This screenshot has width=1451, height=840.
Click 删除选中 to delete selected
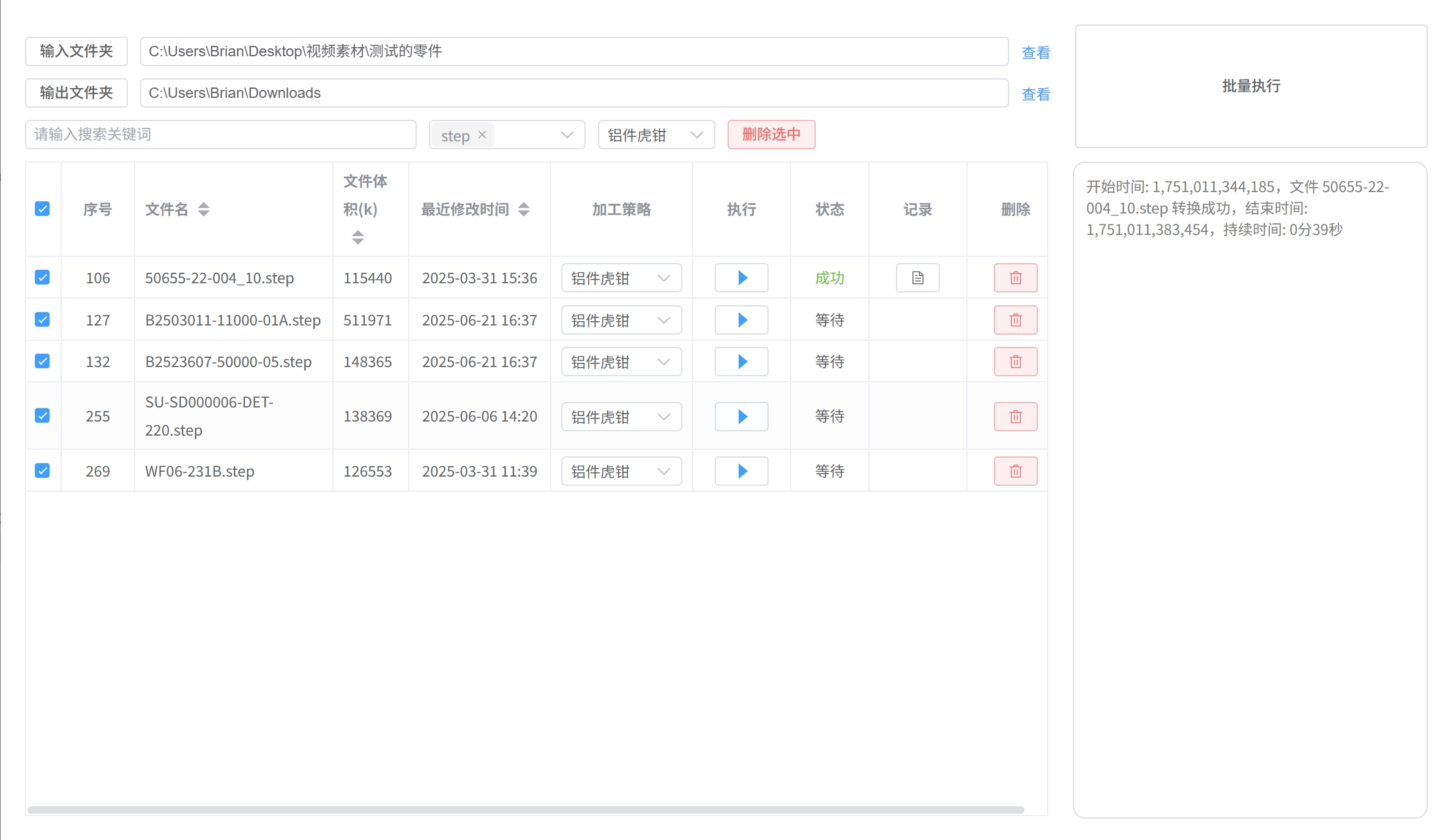coord(771,135)
